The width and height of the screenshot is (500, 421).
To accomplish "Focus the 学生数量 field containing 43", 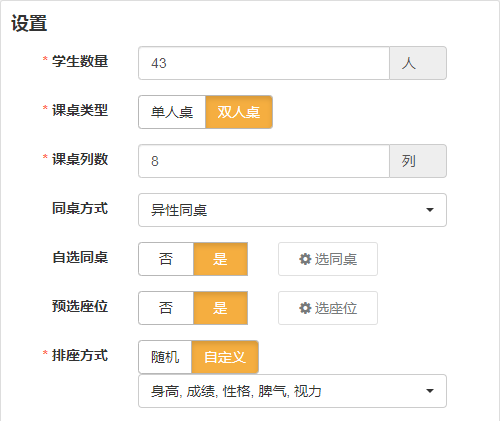I will click(x=264, y=63).
